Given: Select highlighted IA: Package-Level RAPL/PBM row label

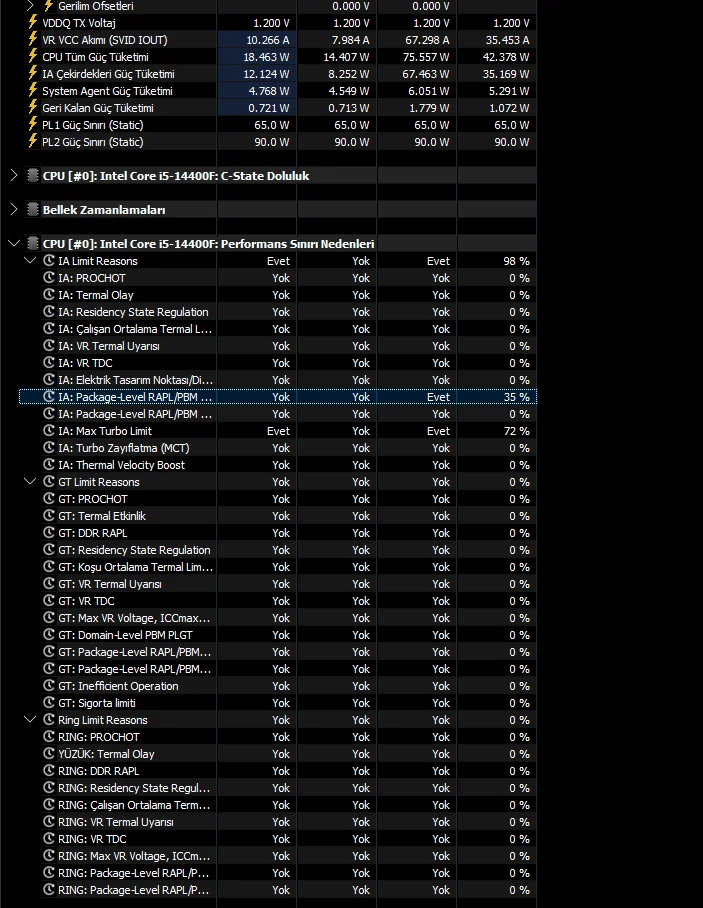Looking at the screenshot, I should 135,397.
